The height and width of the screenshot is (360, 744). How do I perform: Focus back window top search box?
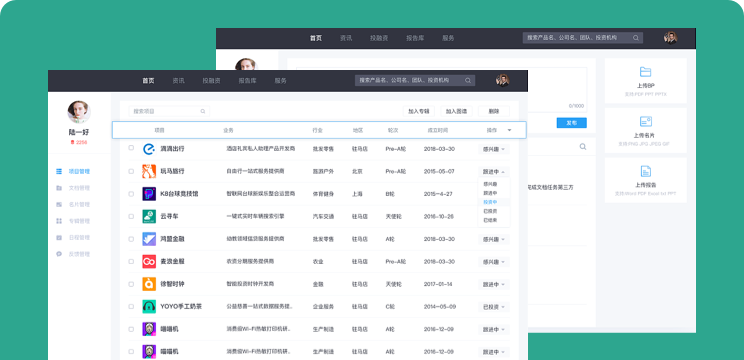[583, 38]
